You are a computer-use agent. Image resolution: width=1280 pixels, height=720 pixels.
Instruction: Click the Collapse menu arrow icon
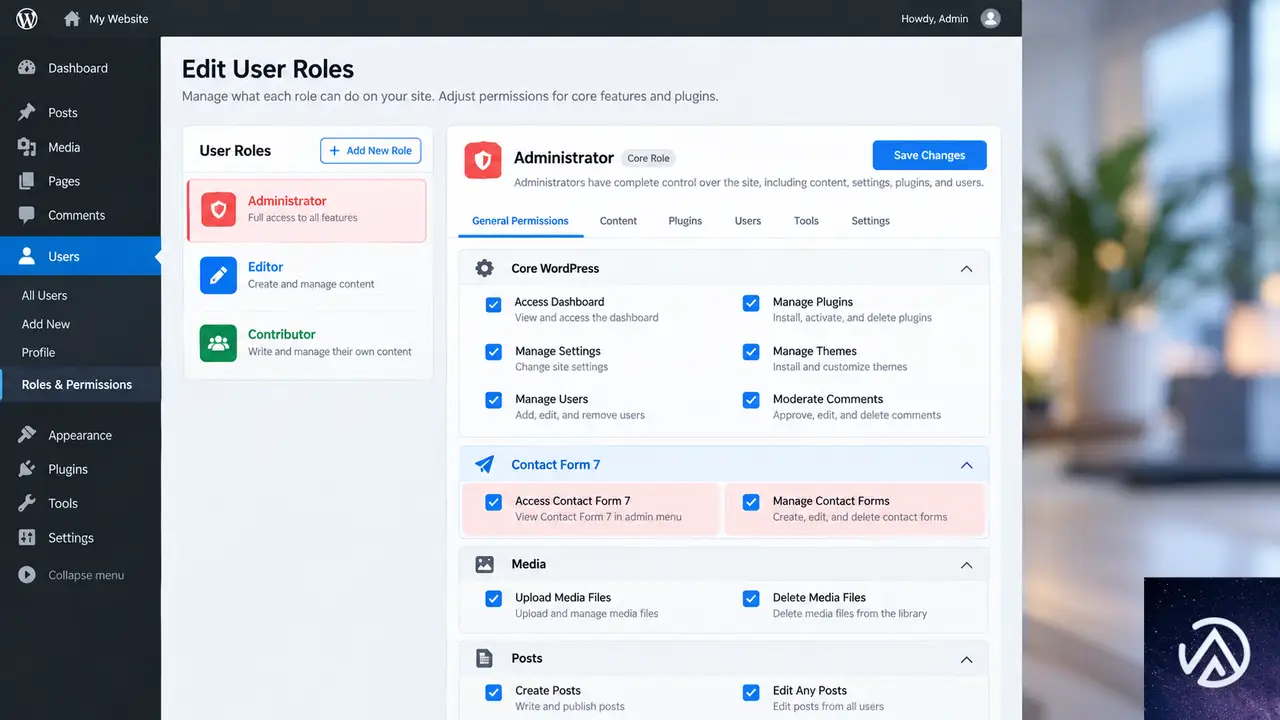pos(27,575)
